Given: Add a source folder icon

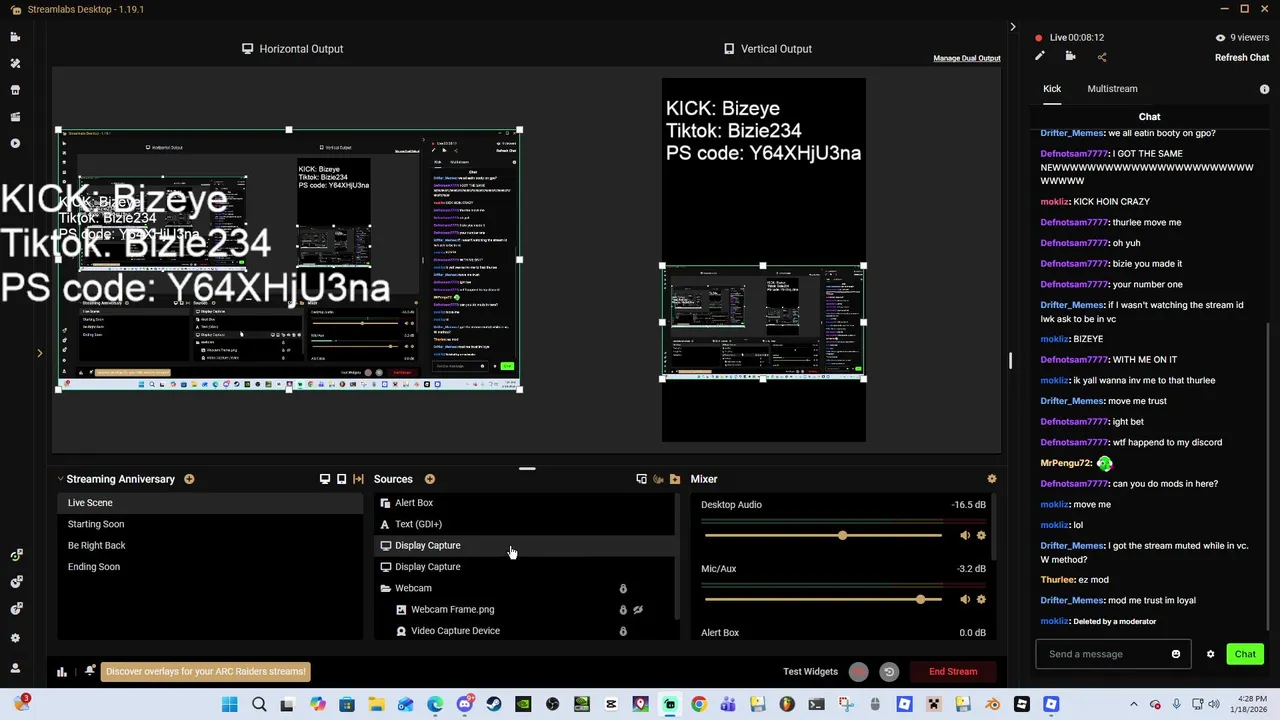Looking at the screenshot, I should [x=675, y=479].
